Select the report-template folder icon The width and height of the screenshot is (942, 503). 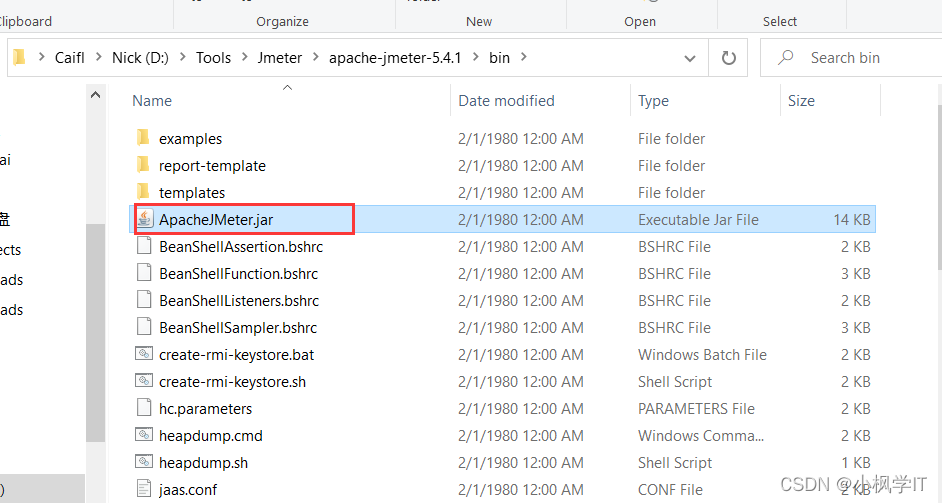[143, 165]
